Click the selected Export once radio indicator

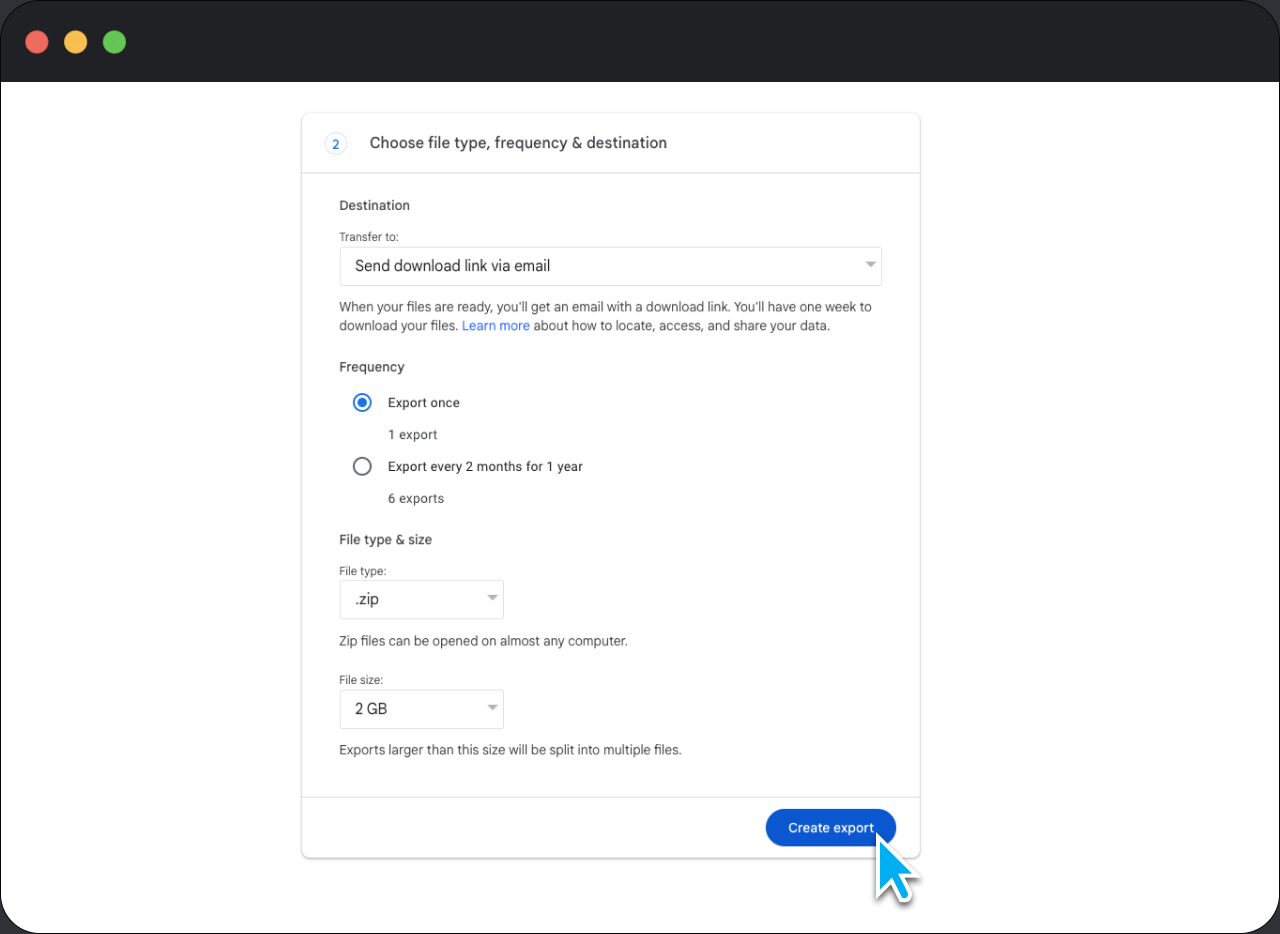tap(362, 402)
